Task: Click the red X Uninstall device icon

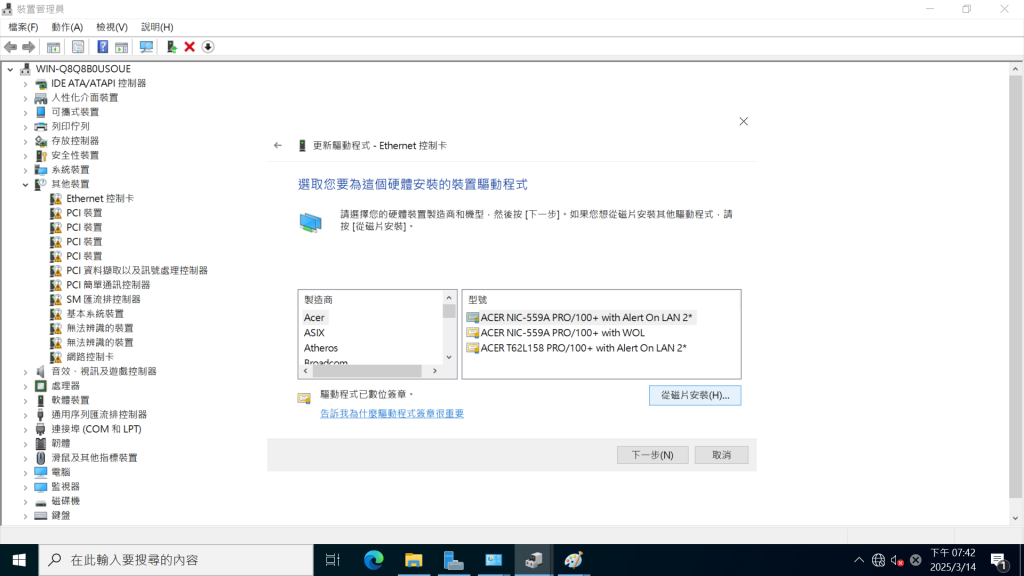Action: click(190, 47)
